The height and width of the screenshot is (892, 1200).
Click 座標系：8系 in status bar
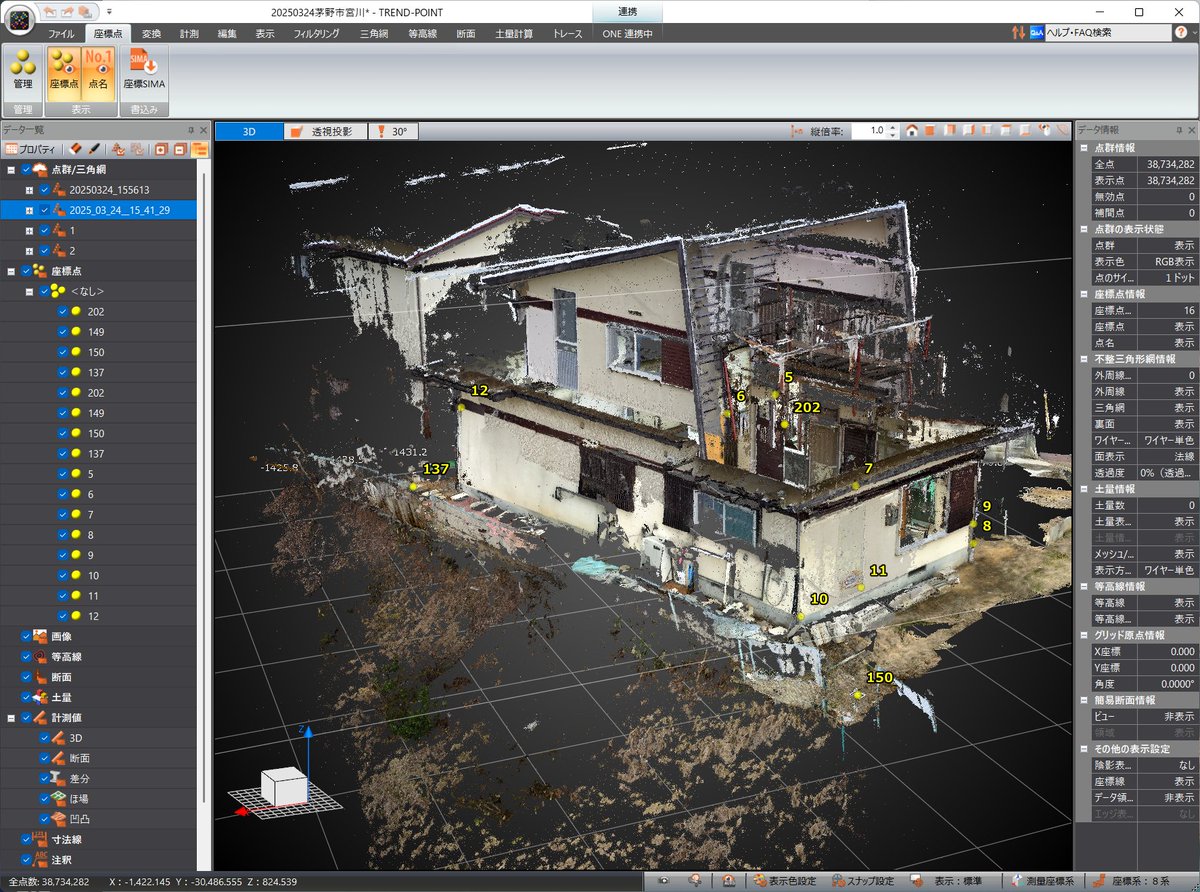pos(1131,881)
